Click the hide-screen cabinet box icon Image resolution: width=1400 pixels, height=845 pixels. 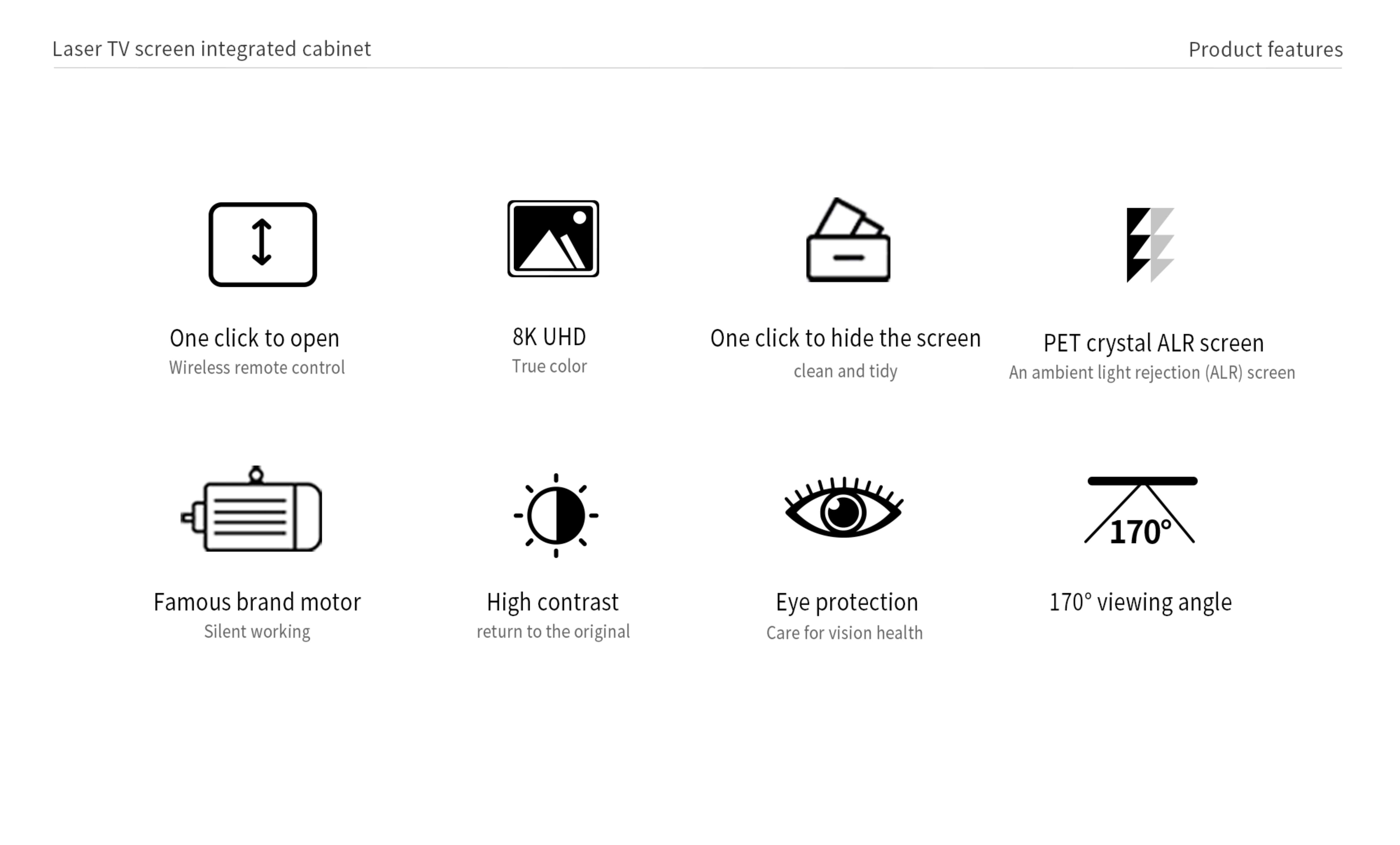tap(848, 240)
